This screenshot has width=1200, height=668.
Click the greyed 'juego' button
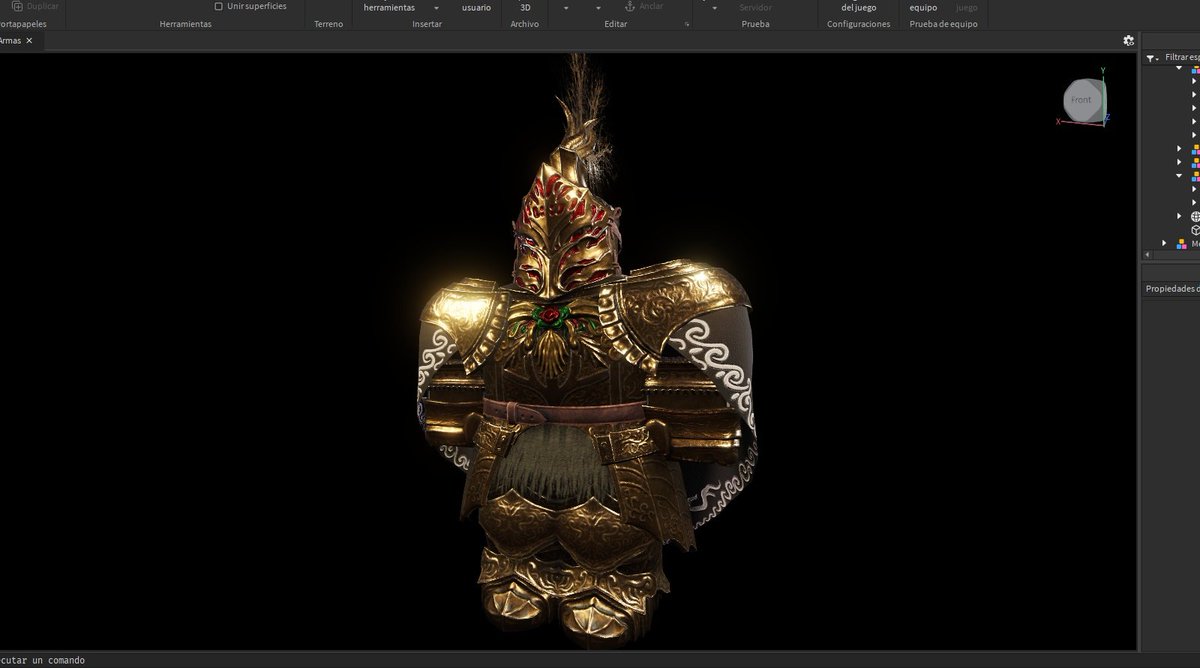[x=967, y=7]
